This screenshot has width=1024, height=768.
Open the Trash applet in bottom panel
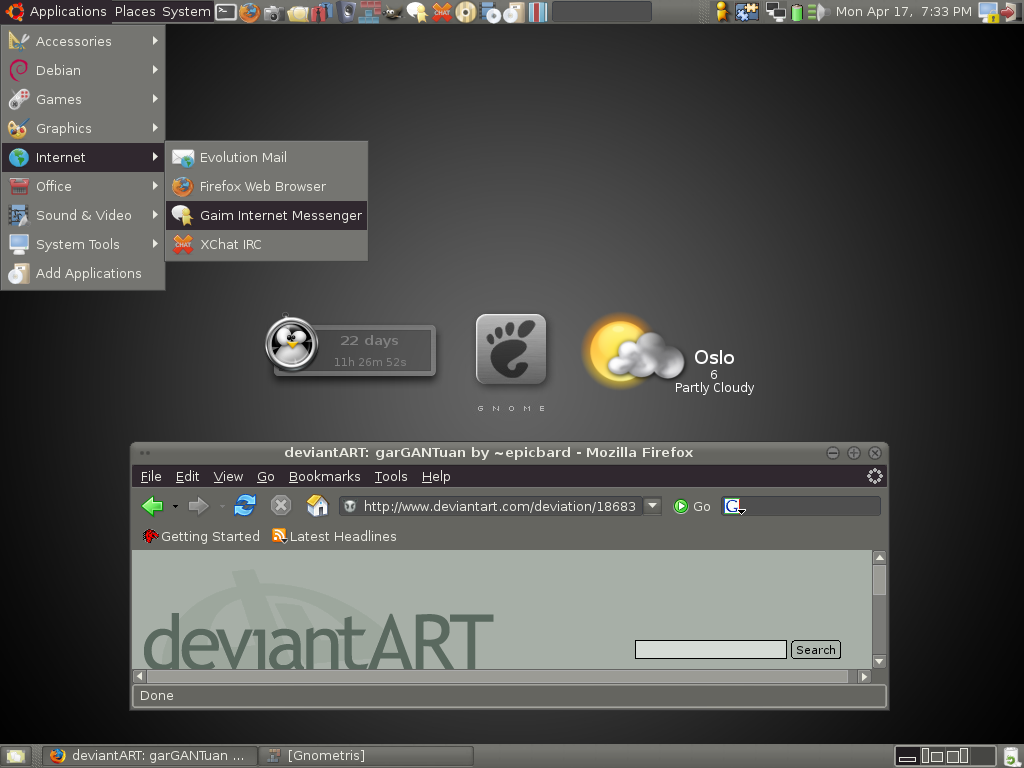1011,756
